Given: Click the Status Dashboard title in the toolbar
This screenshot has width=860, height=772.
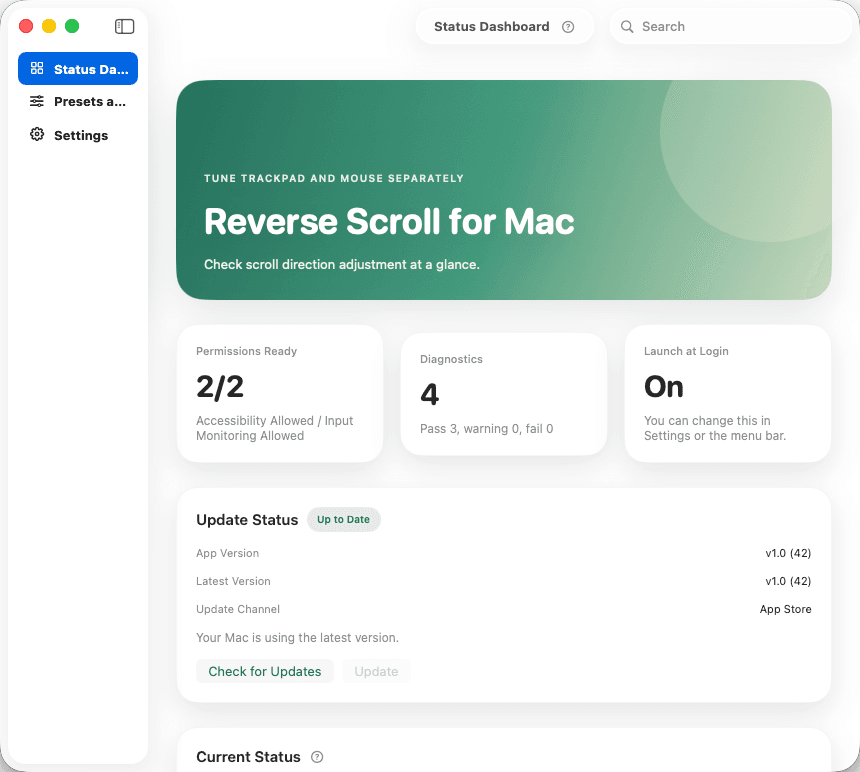Looking at the screenshot, I should coord(491,27).
